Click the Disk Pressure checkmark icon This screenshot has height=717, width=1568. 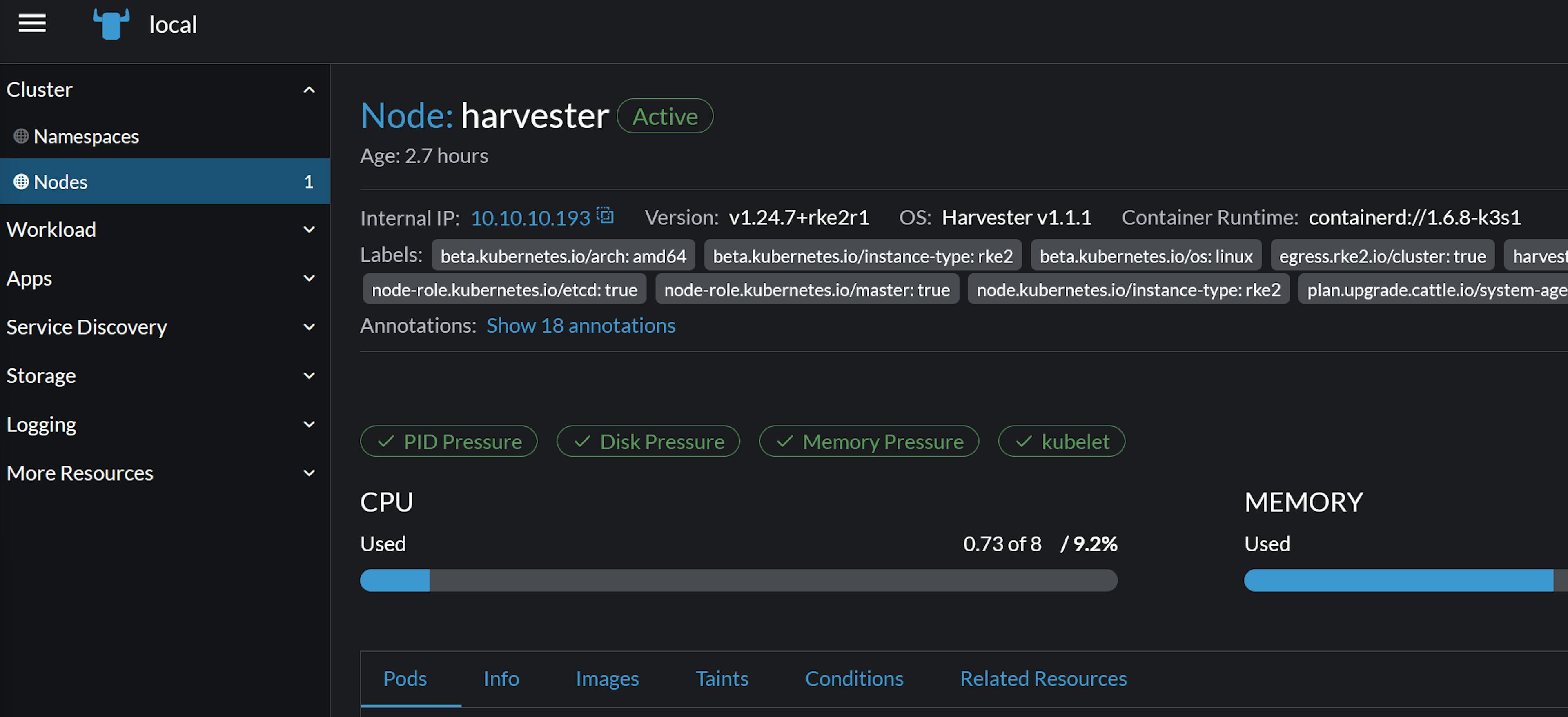click(583, 442)
